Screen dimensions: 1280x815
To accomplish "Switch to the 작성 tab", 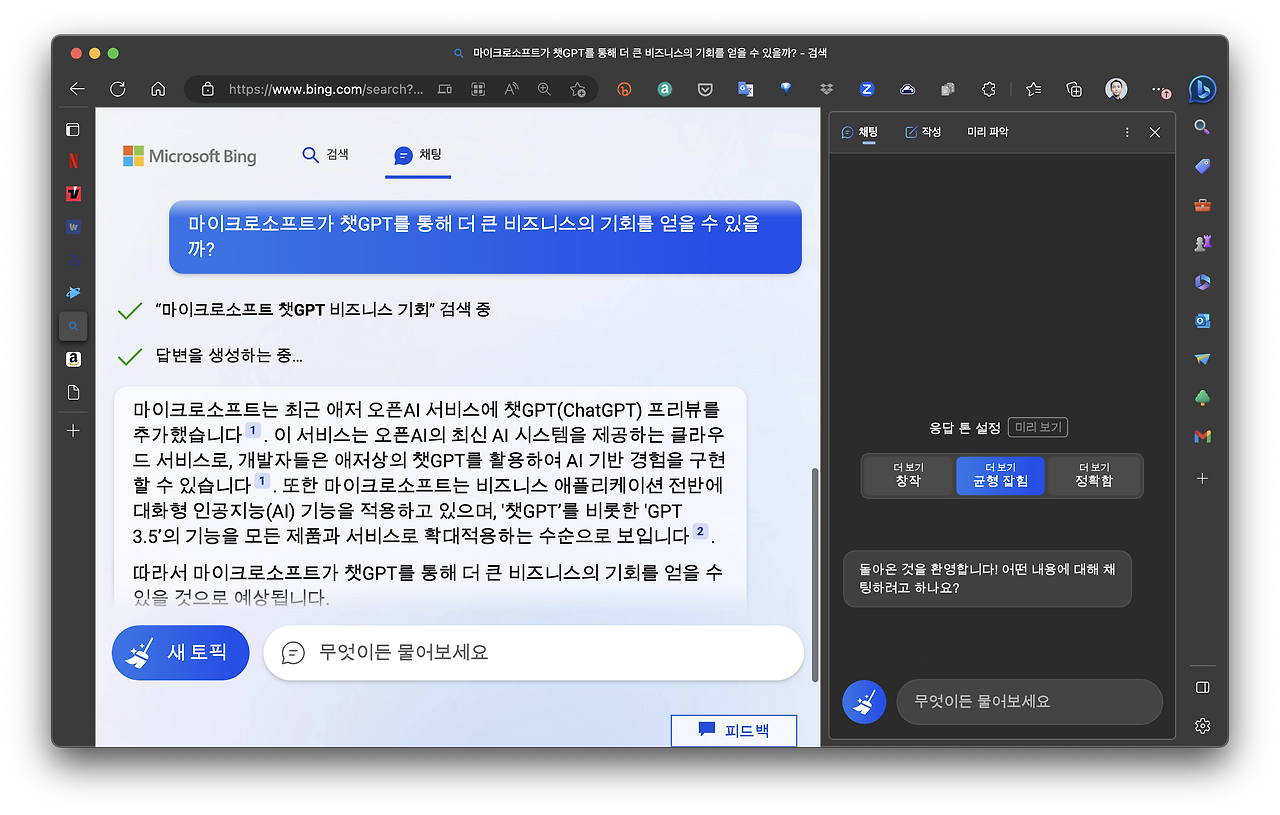I will pos(922,131).
